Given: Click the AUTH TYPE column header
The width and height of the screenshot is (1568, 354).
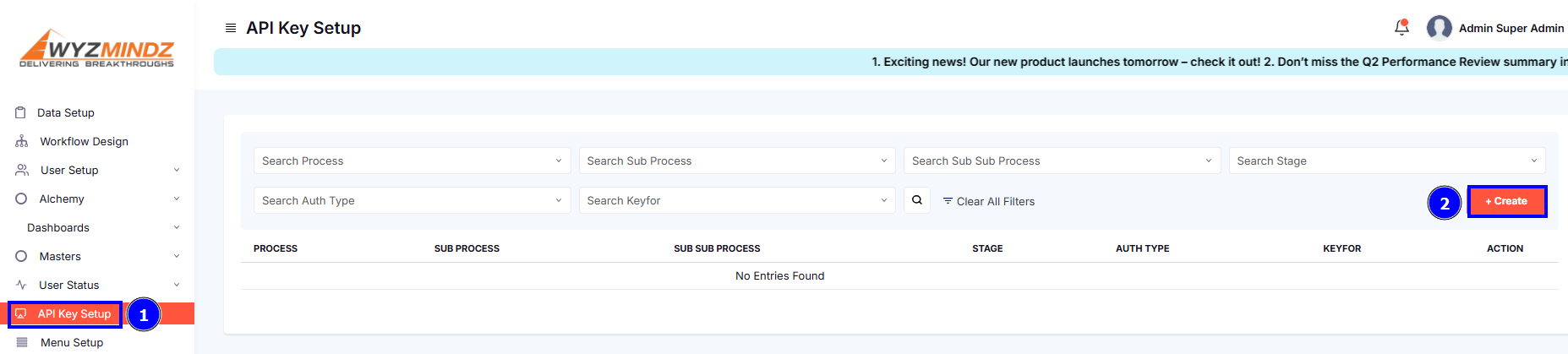Looking at the screenshot, I should coord(1143,248).
